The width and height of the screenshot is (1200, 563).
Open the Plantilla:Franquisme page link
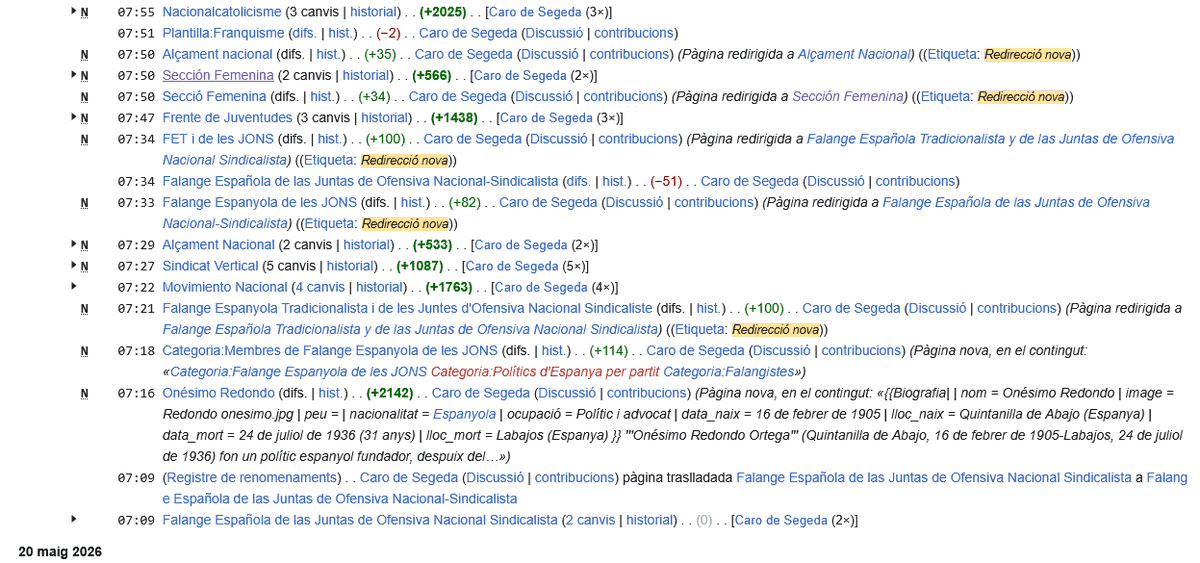coord(223,33)
